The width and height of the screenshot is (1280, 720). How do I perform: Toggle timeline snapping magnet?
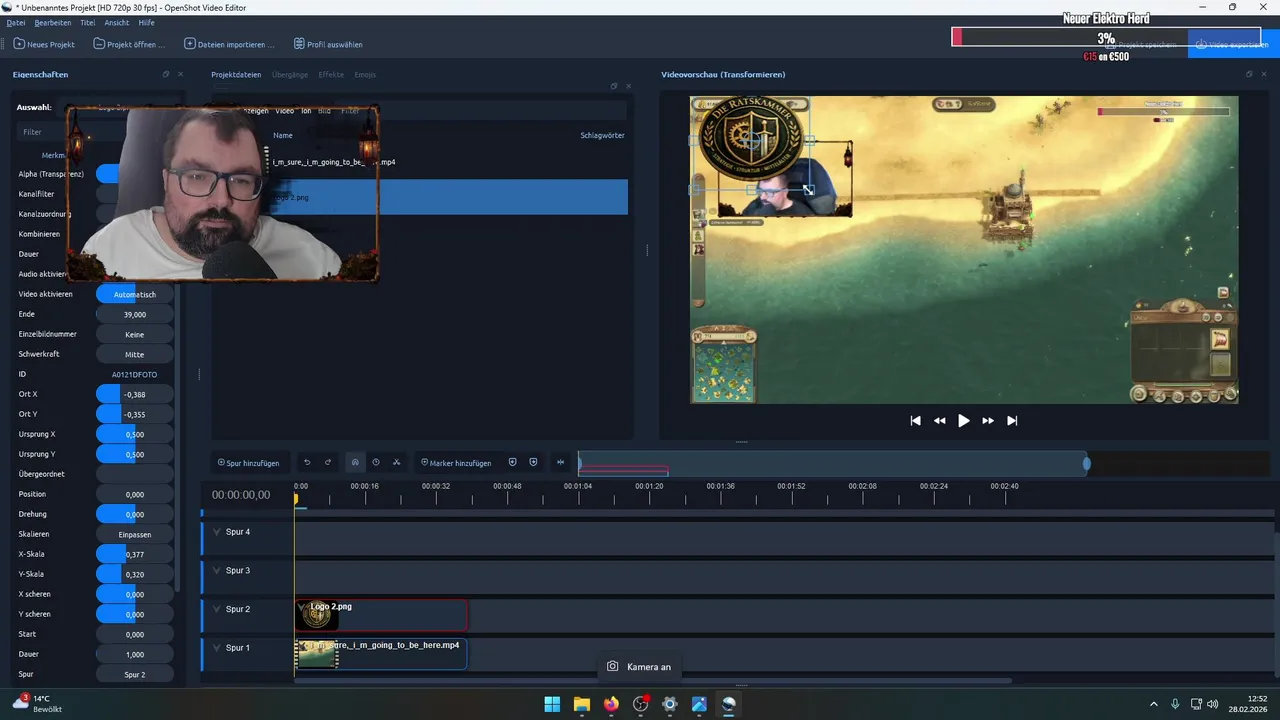354,462
